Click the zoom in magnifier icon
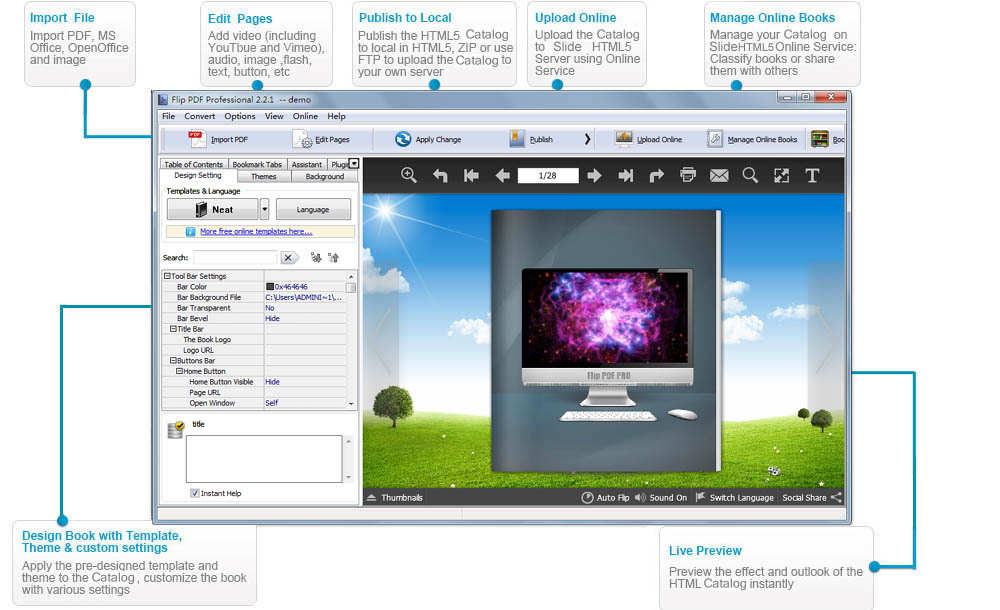The width and height of the screenshot is (1000, 610). (x=409, y=175)
